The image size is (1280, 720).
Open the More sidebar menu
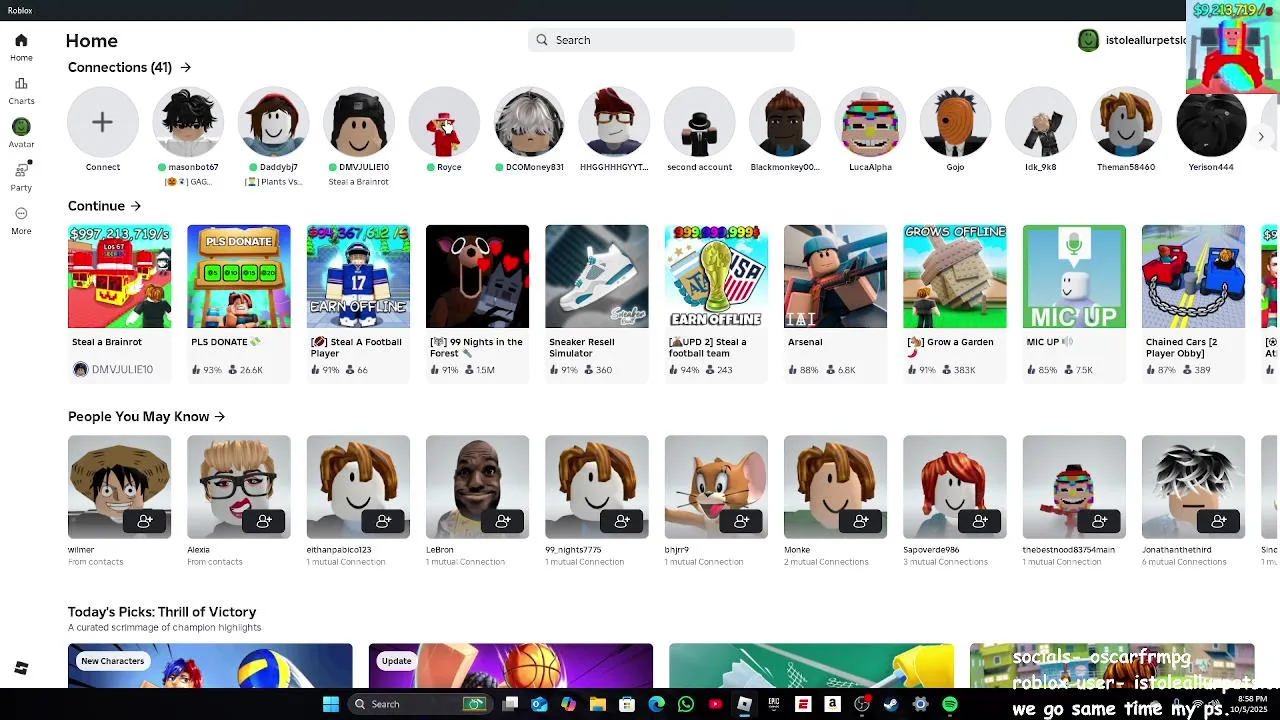tap(21, 213)
